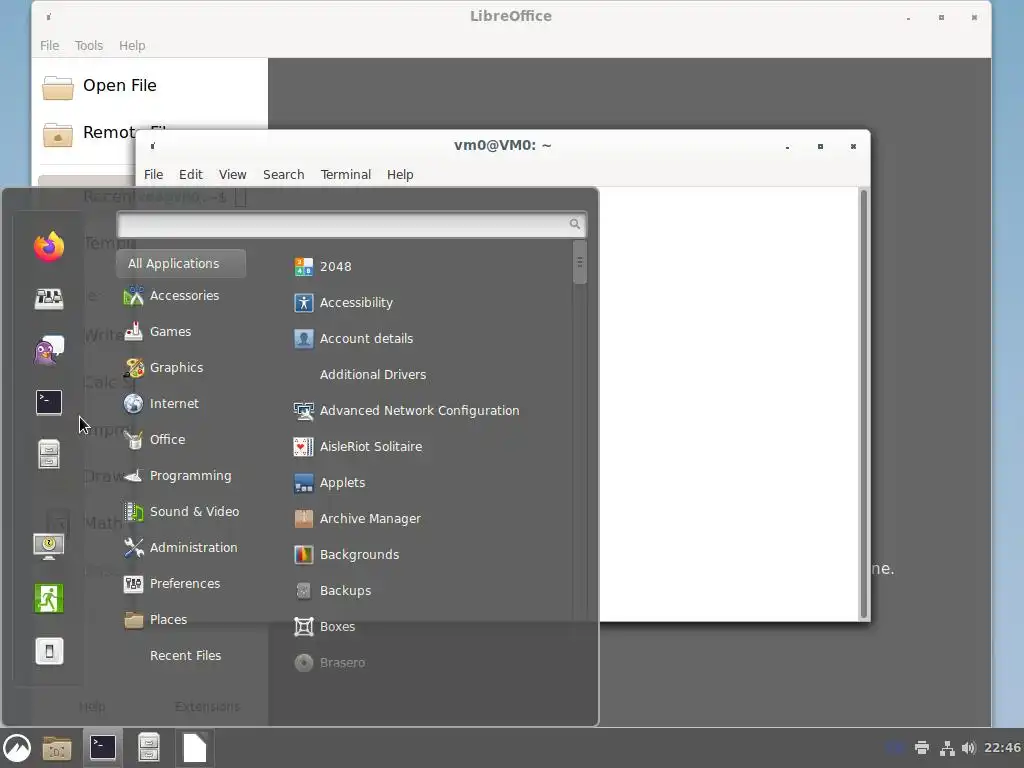Viewport: 1024px width, 768px height.
Task: Open LibreOffice Tools menu
Action: (x=89, y=45)
